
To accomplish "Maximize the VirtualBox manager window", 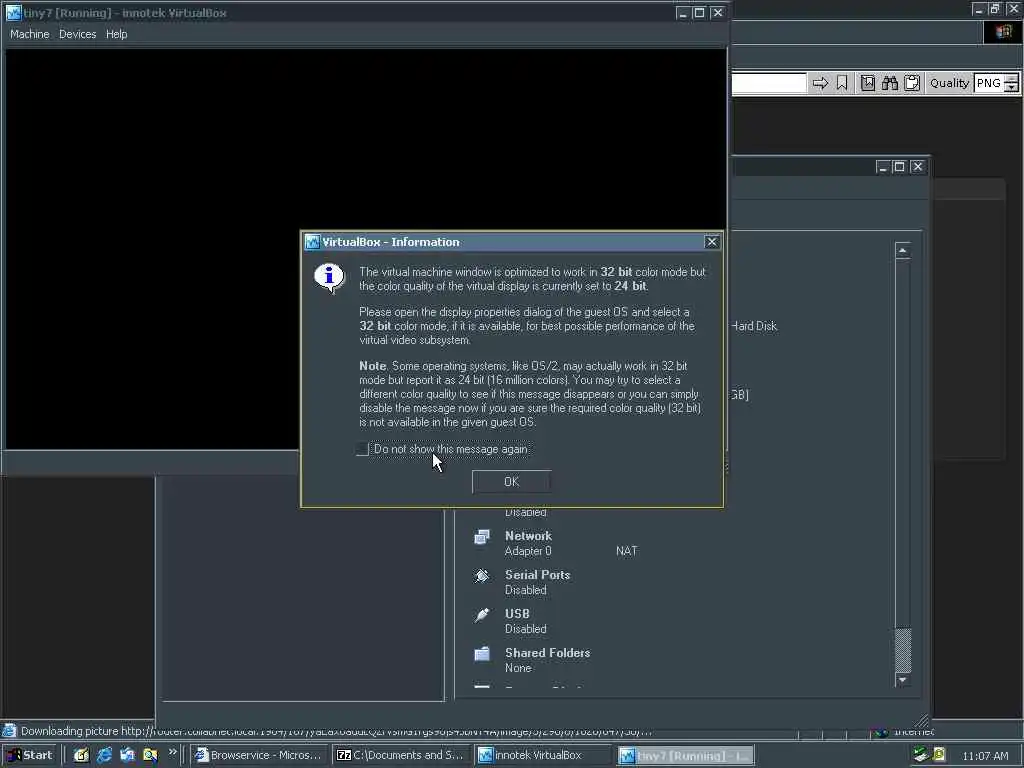I will (899, 167).
